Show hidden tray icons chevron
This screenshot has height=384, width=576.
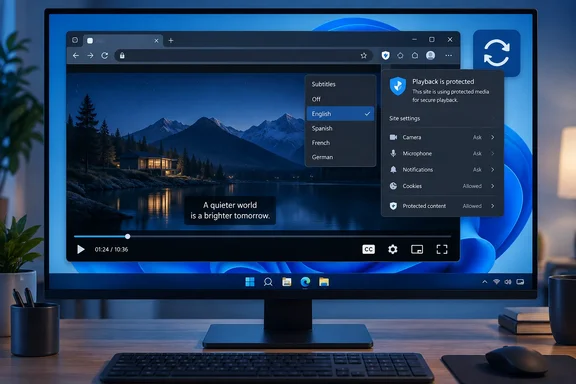click(485, 282)
